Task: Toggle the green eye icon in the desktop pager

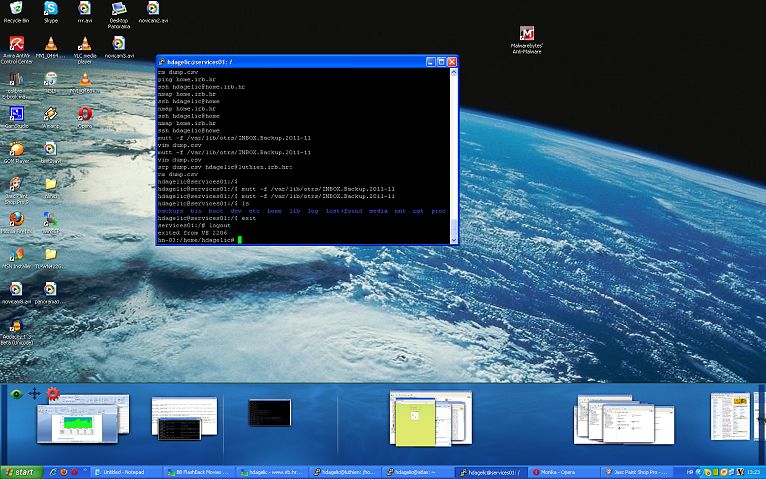Action: [16, 394]
